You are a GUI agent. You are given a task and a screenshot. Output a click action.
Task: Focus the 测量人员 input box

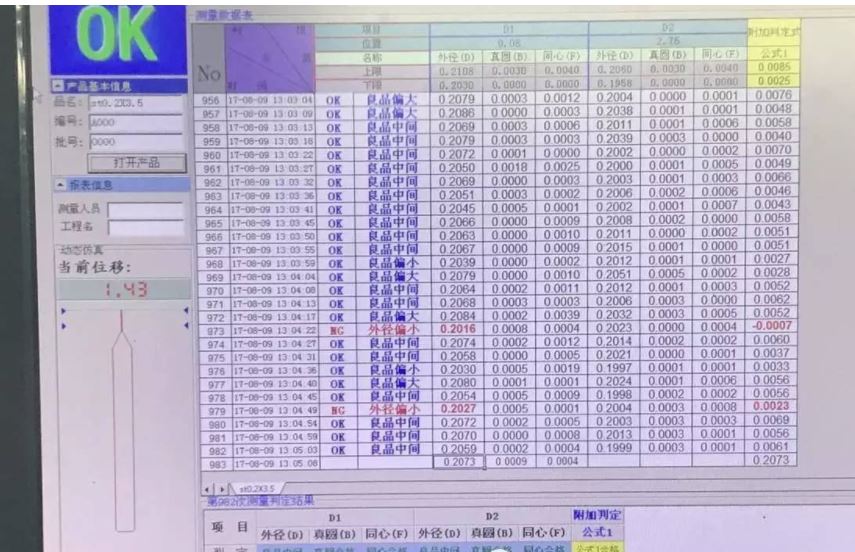coord(146,209)
